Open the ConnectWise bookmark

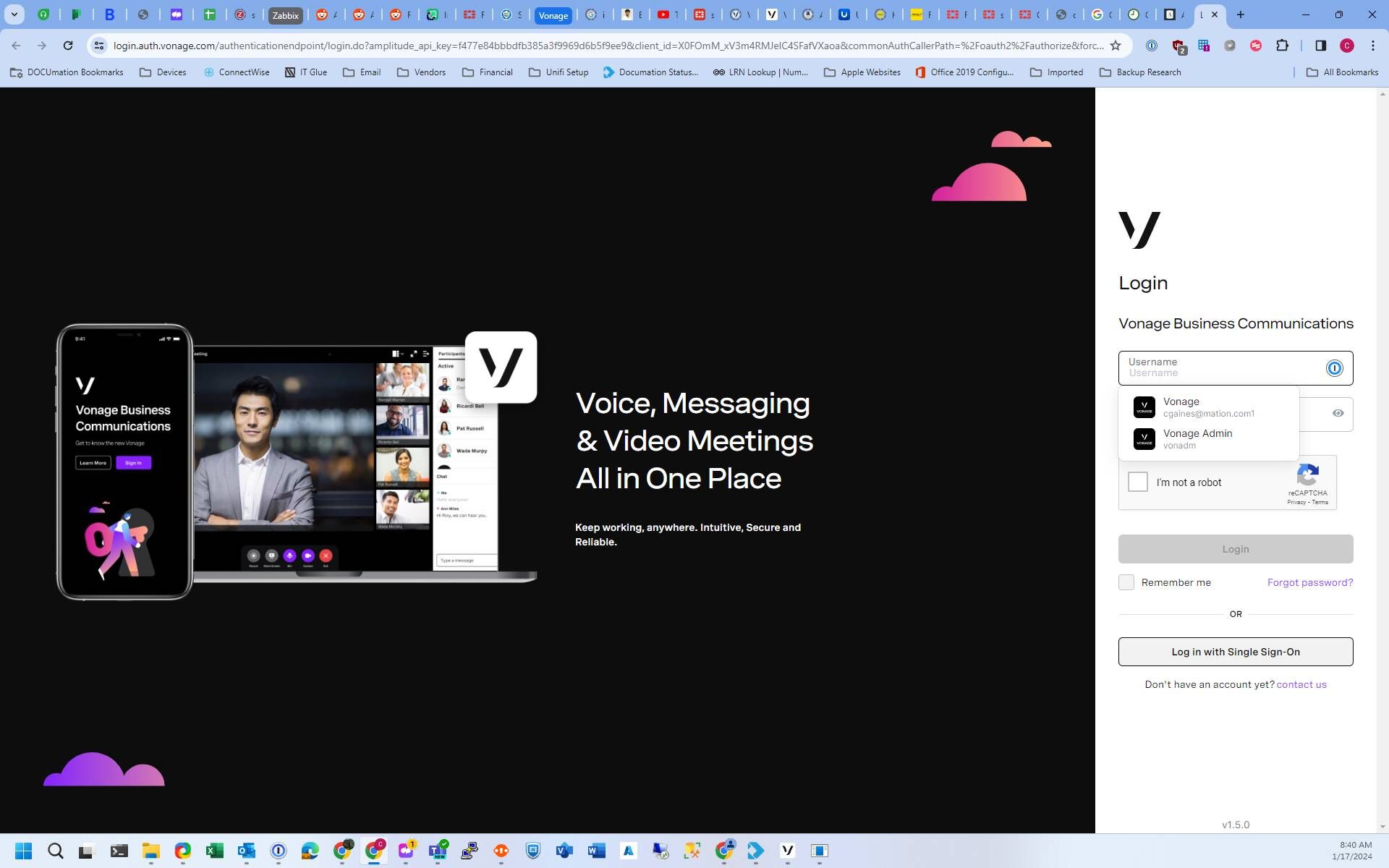(236, 72)
